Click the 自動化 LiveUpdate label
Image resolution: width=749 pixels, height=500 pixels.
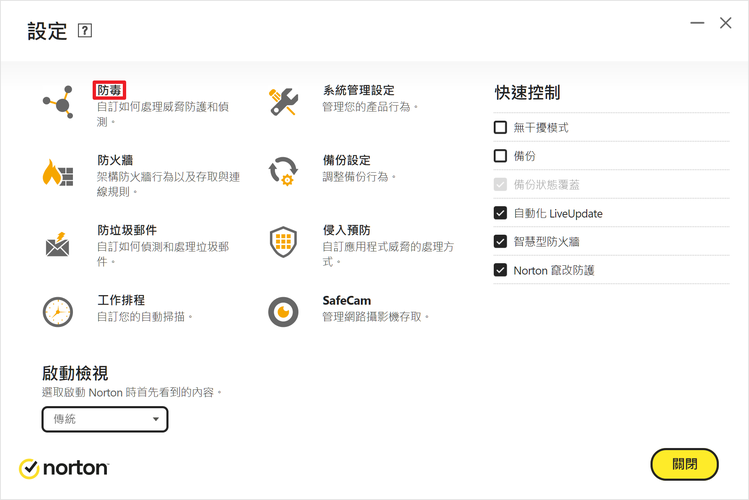[558, 213]
